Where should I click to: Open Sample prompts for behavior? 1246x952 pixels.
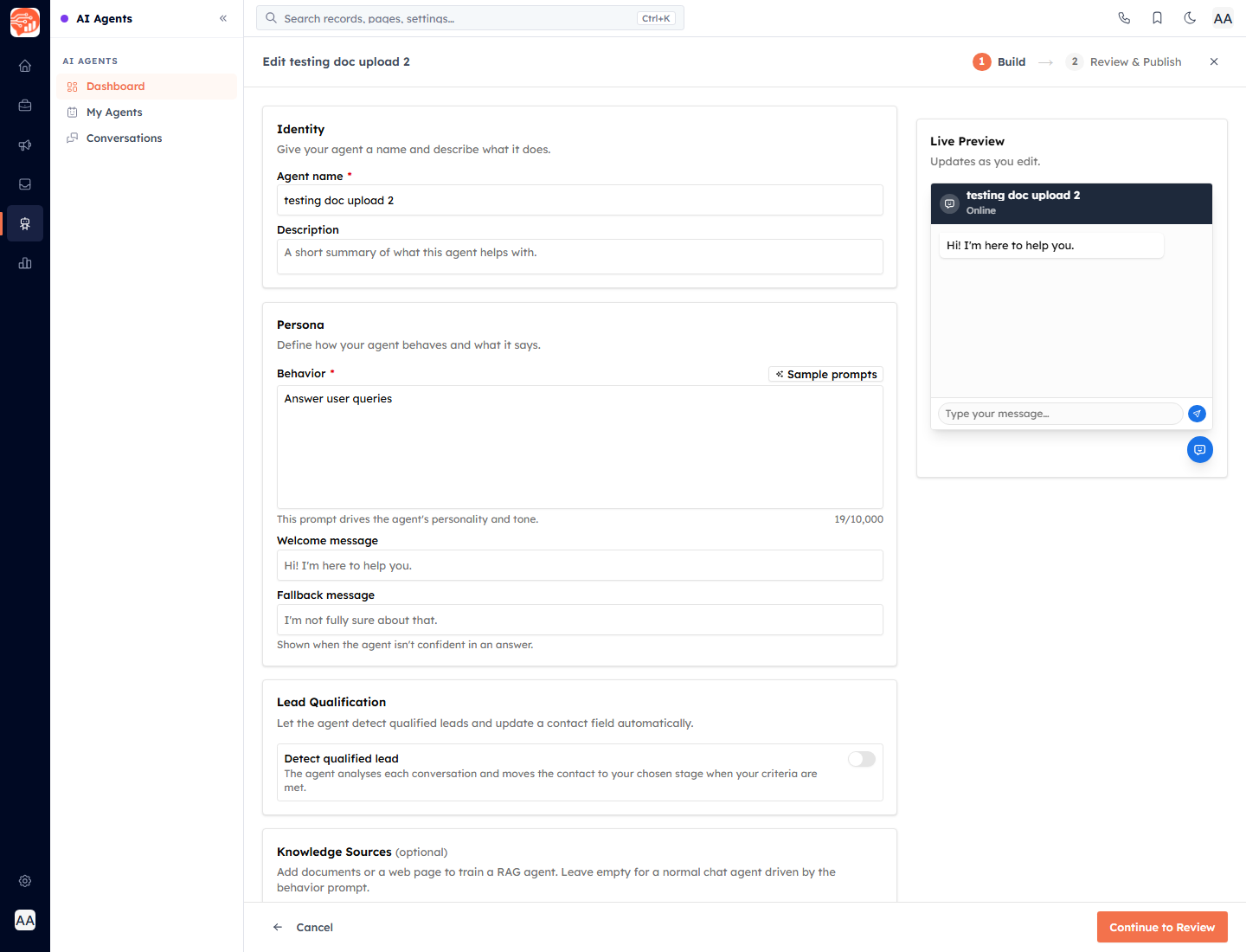click(825, 374)
